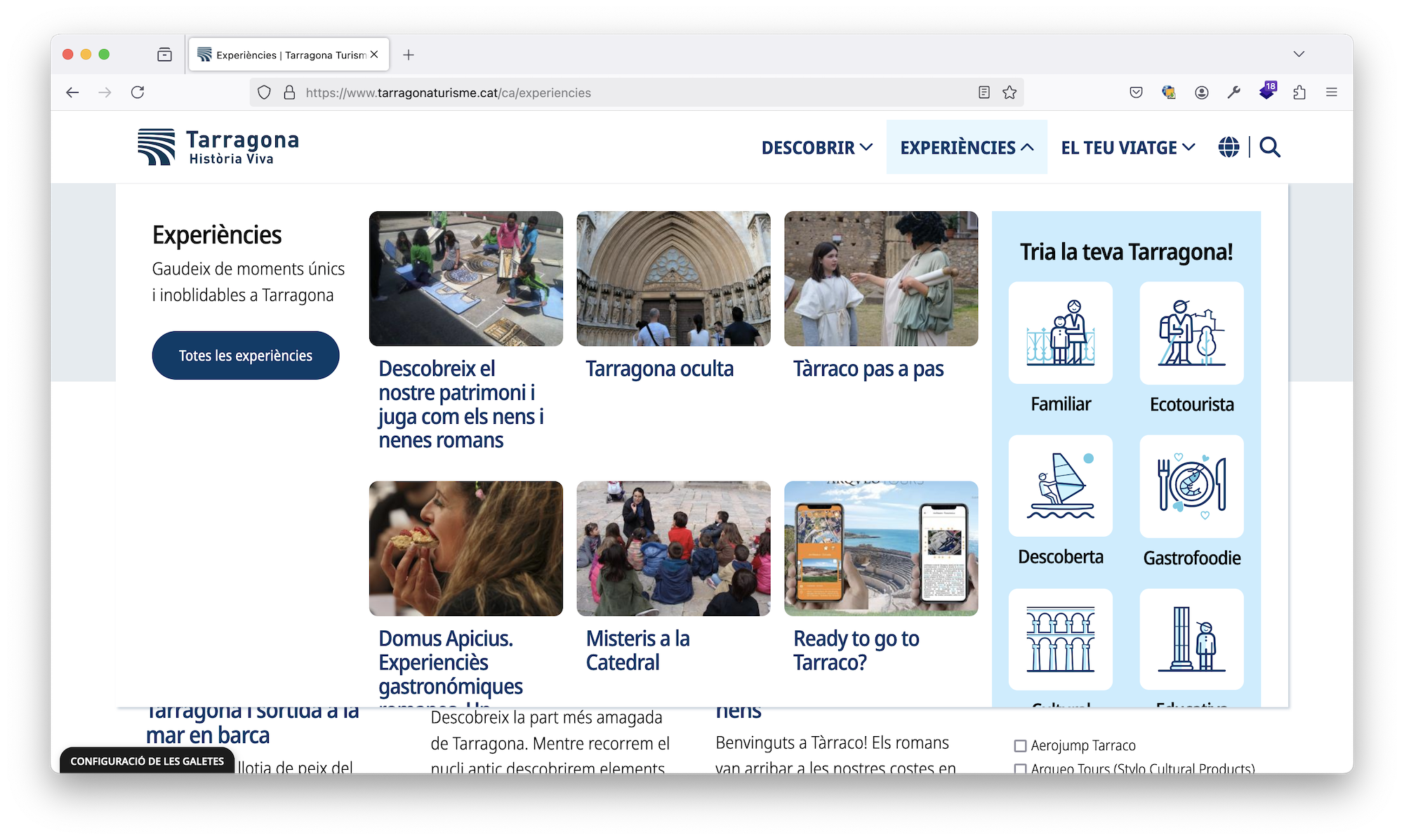
Task: Click the Familiar family icon tile
Action: (1060, 333)
